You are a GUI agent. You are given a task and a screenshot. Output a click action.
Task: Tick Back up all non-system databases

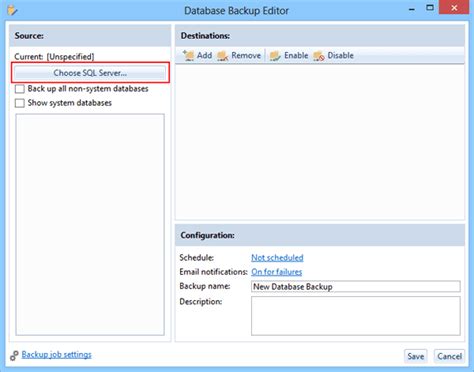pyautogui.click(x=20, y=89)
